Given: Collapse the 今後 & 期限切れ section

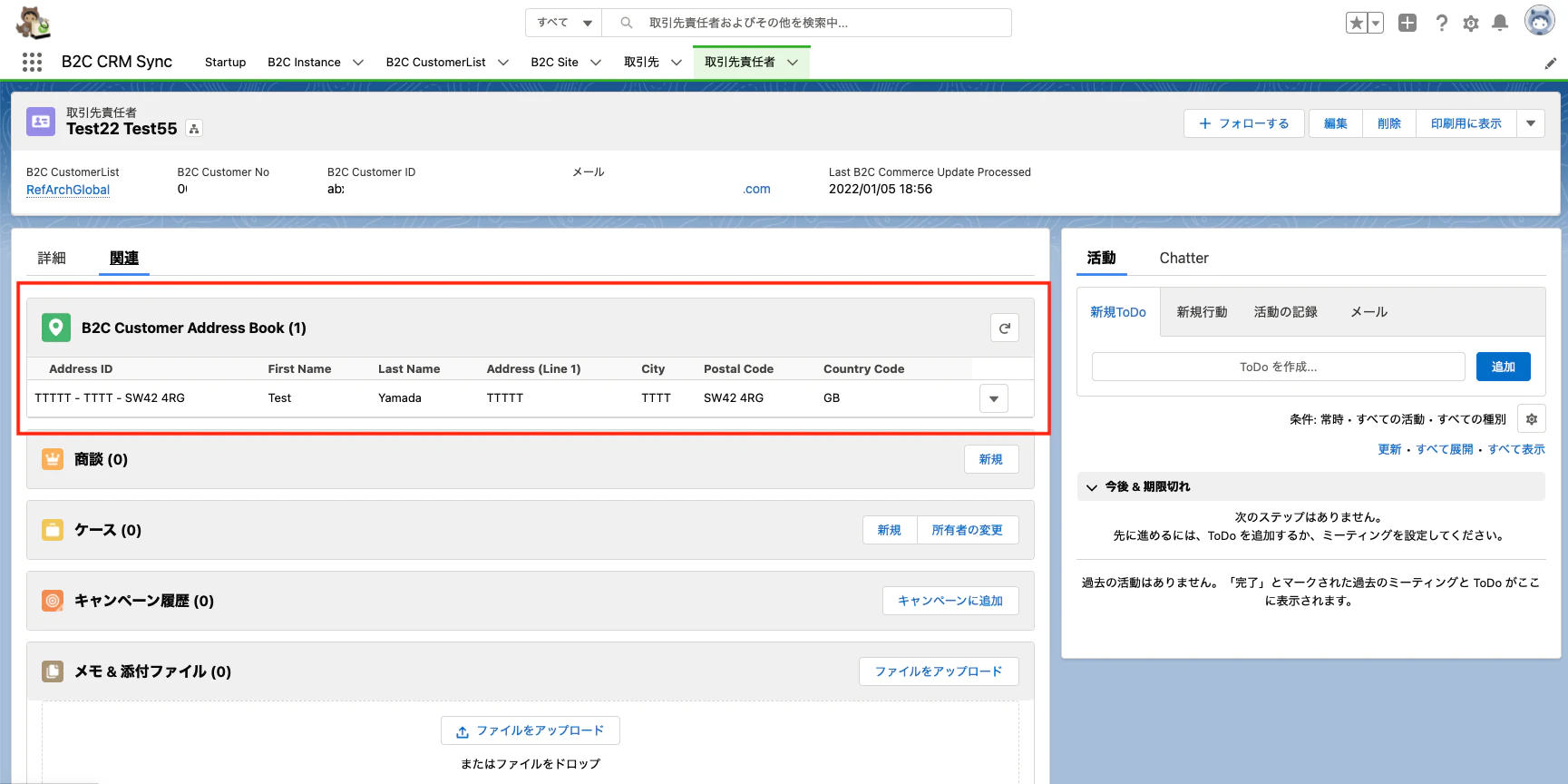Looking at the screenshot, I should (1092, 487).
